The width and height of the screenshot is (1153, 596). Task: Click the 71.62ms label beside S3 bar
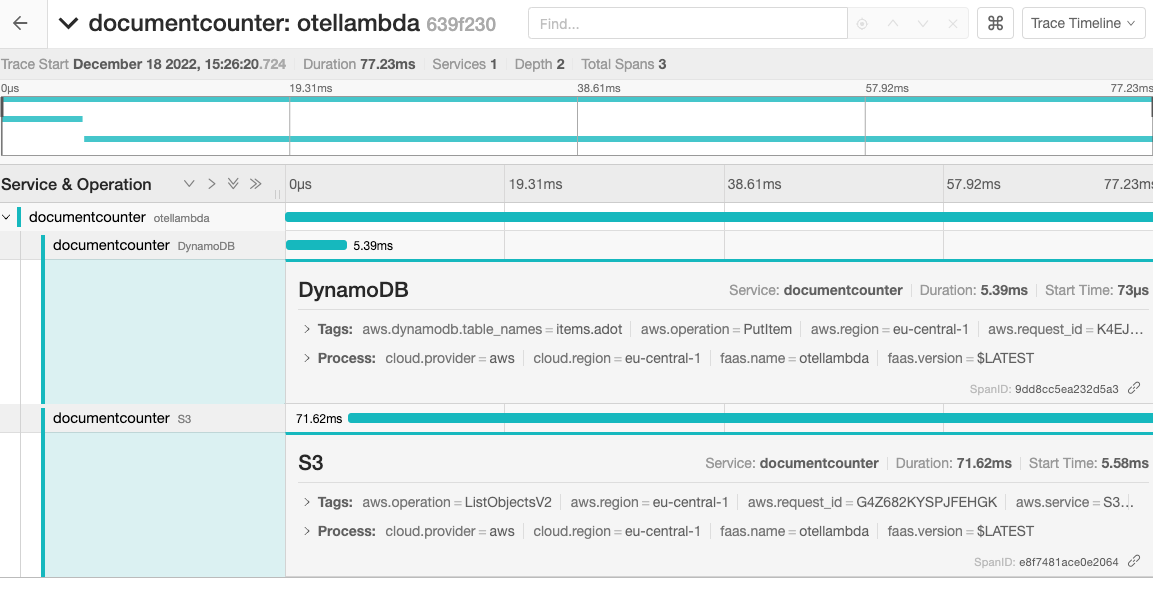[319, 419]
